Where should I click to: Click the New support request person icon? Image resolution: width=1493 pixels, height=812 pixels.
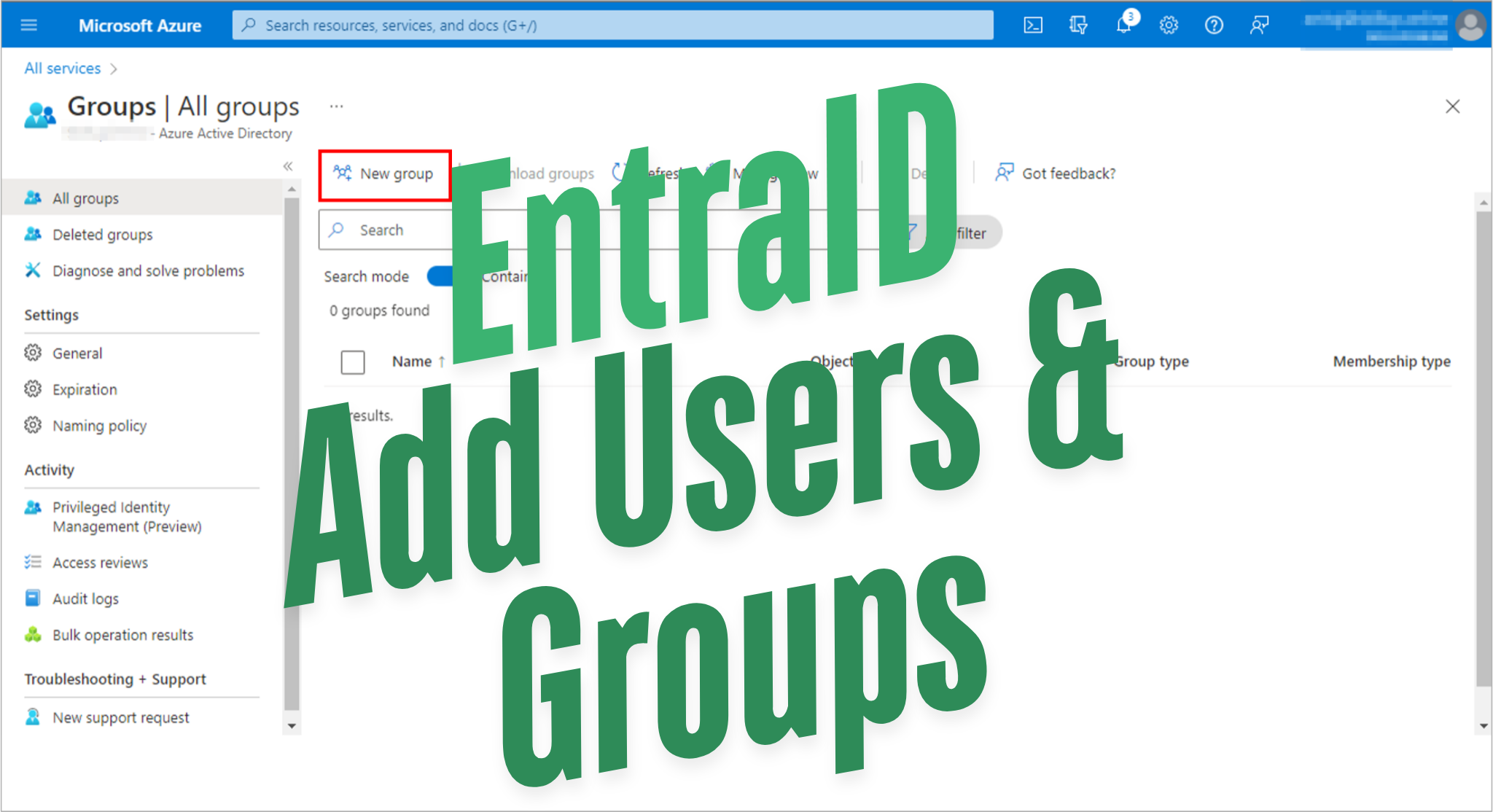click(33, 717)
